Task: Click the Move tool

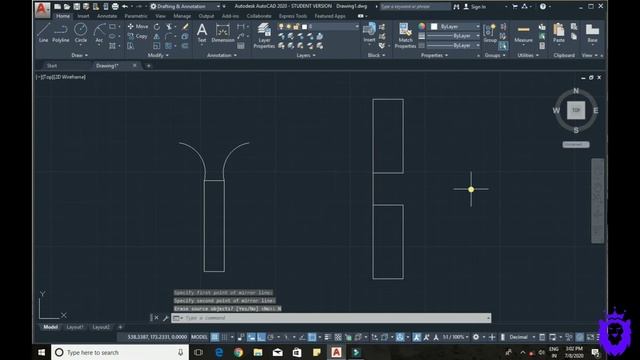Action: click(138, 27)
